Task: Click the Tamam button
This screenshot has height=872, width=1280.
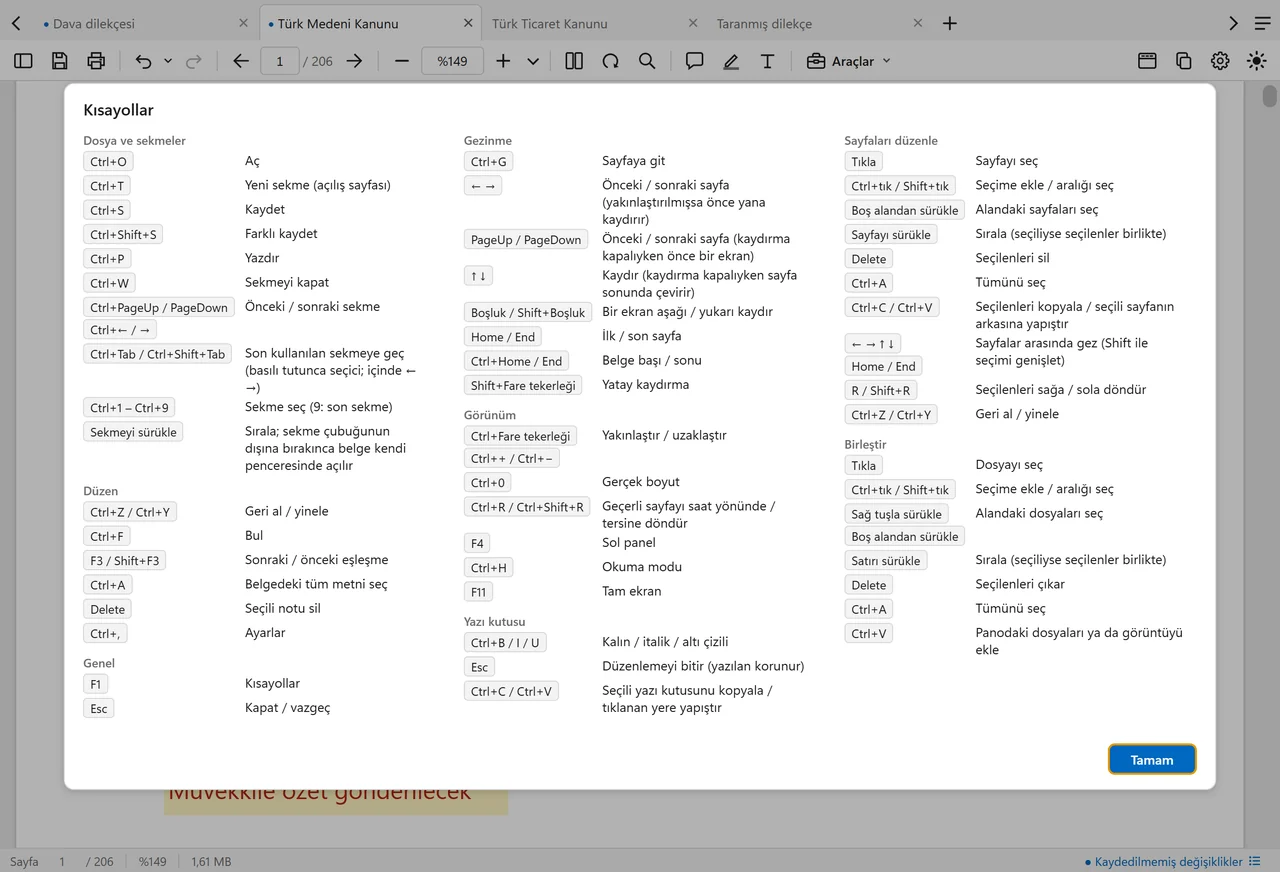Action: 1152,760
